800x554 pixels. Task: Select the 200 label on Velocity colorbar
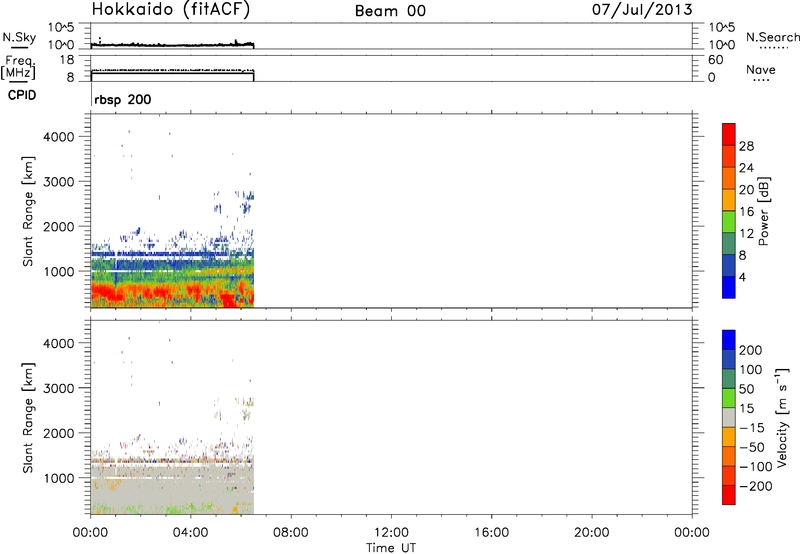(751, 350)
